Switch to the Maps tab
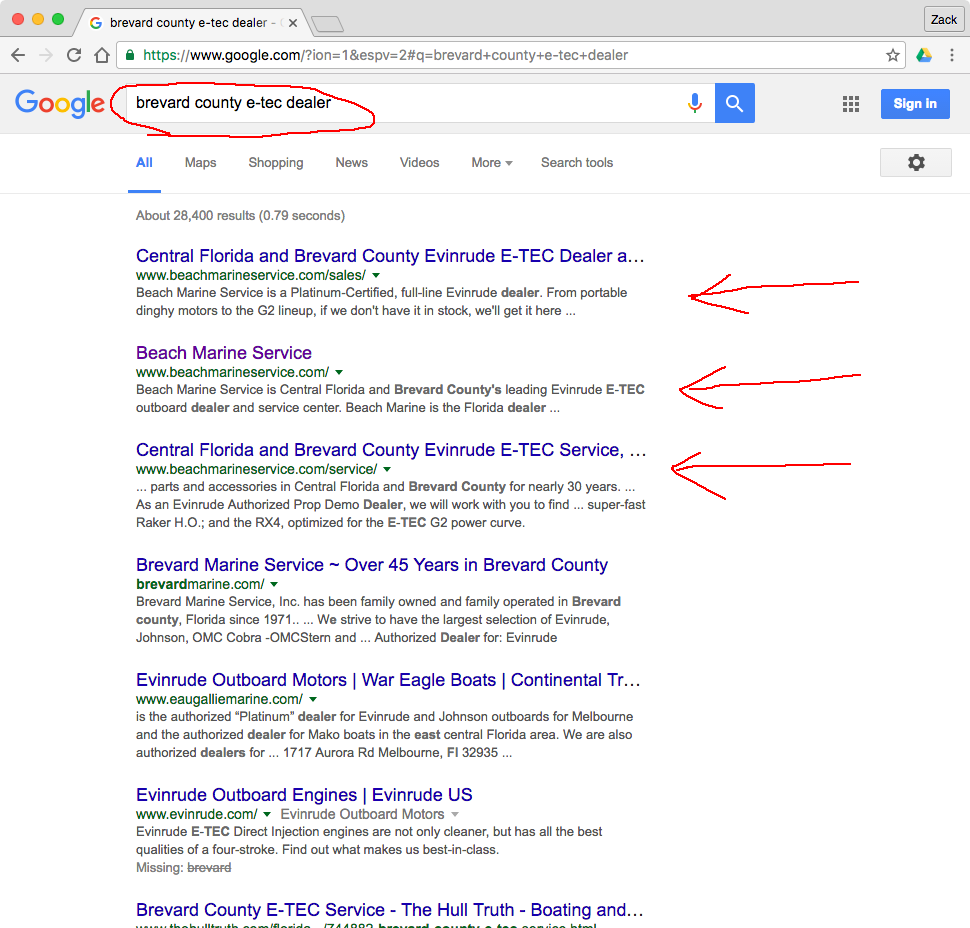Image resolution: width=970 pixels, height=928 pixels. (200, 163)
